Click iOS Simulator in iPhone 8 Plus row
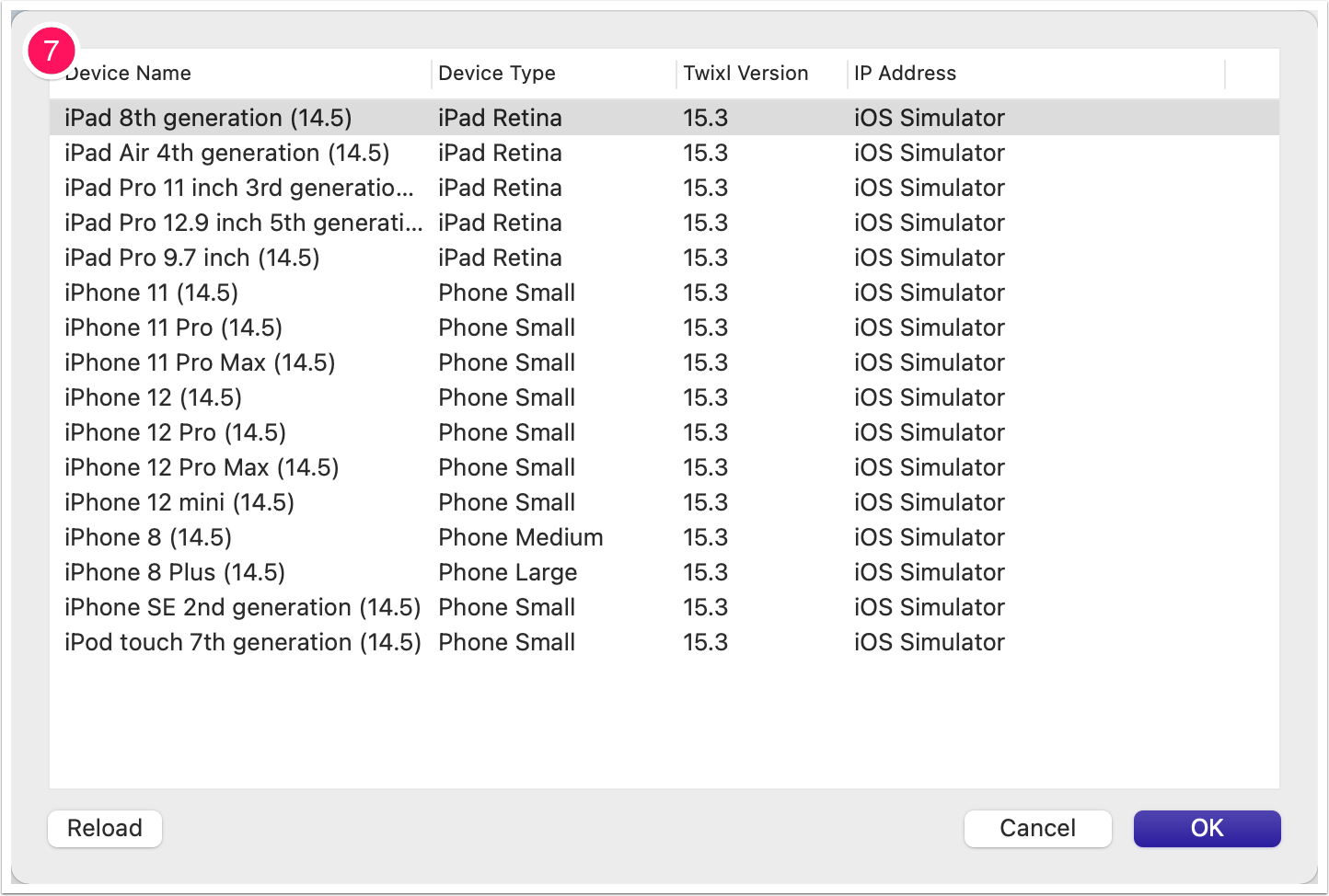This screenshot has width=1329, height=896. [x=930, y=572]
